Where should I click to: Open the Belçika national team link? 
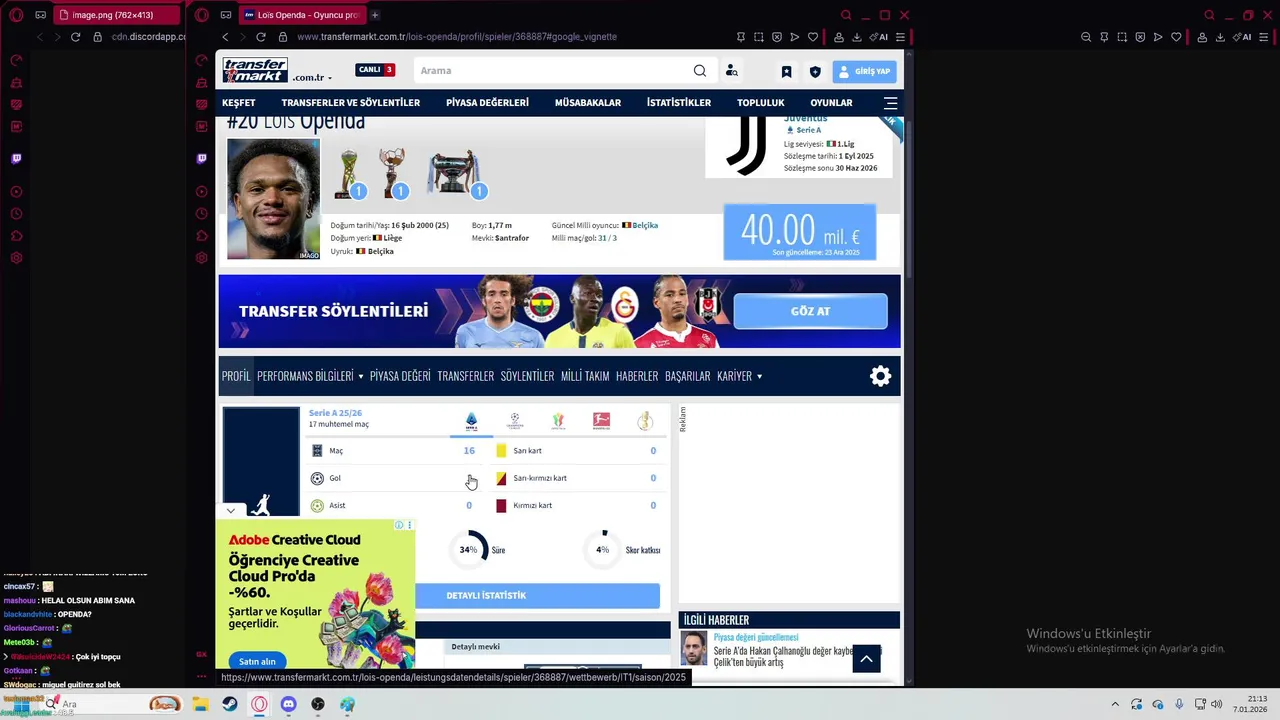(645, 225)
